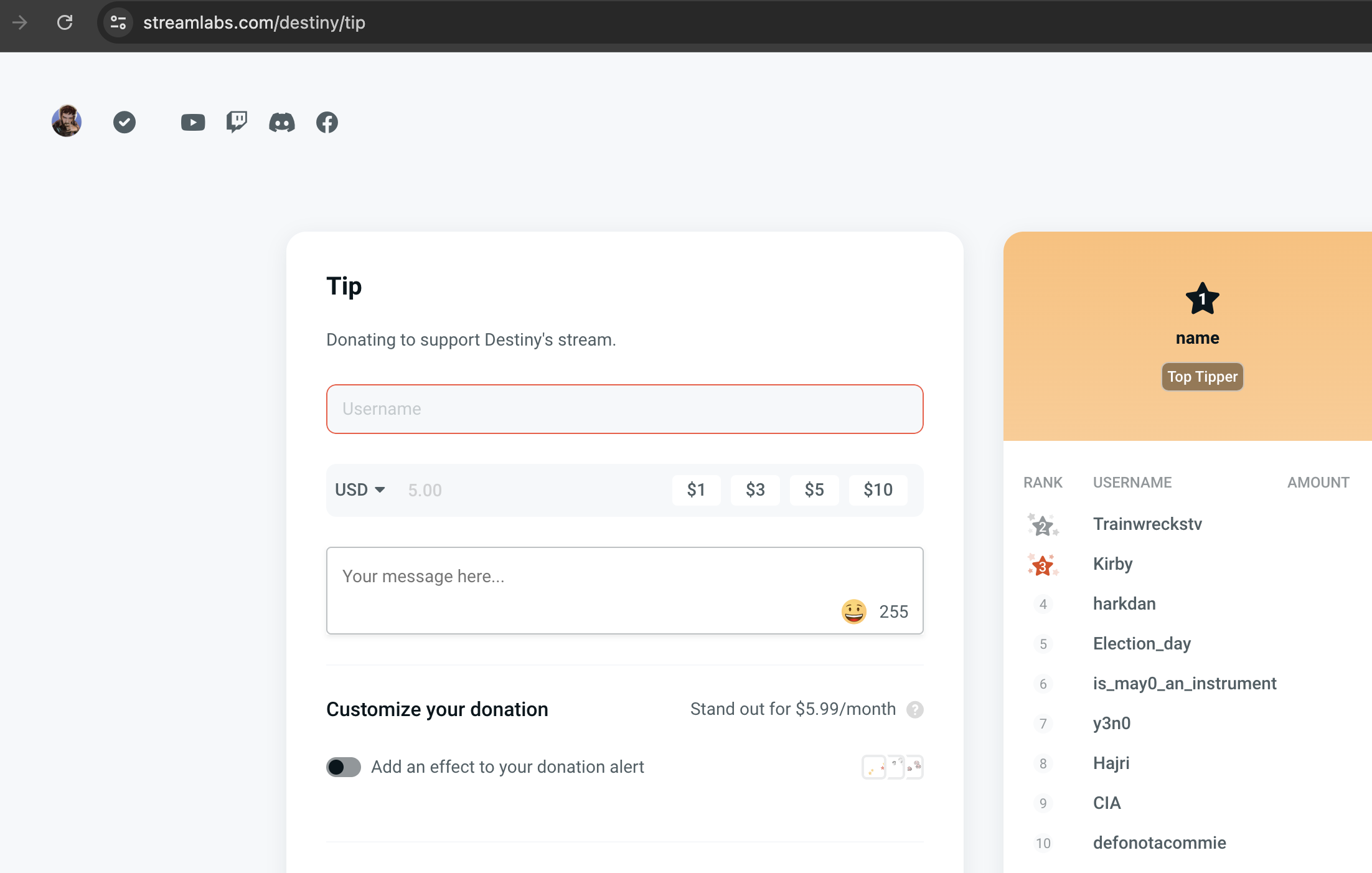Click 'y3n0' in the leaderboard

[x=1112, y=724]
